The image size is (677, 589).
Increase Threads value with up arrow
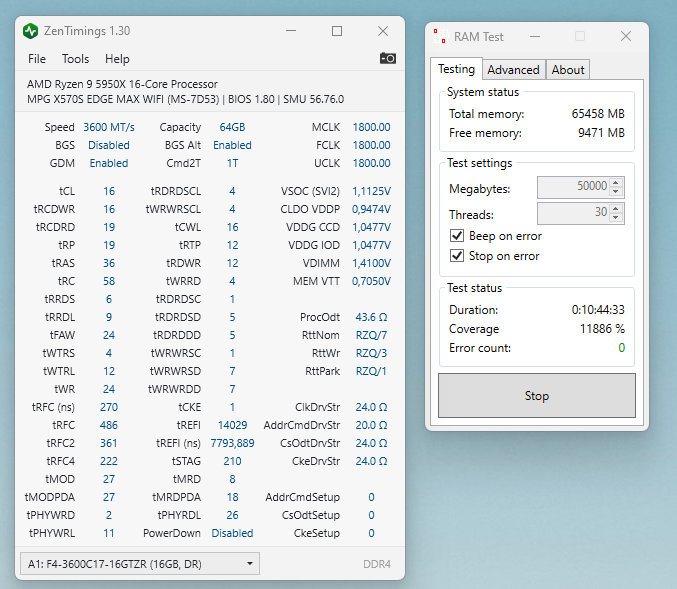click(616, 208)
